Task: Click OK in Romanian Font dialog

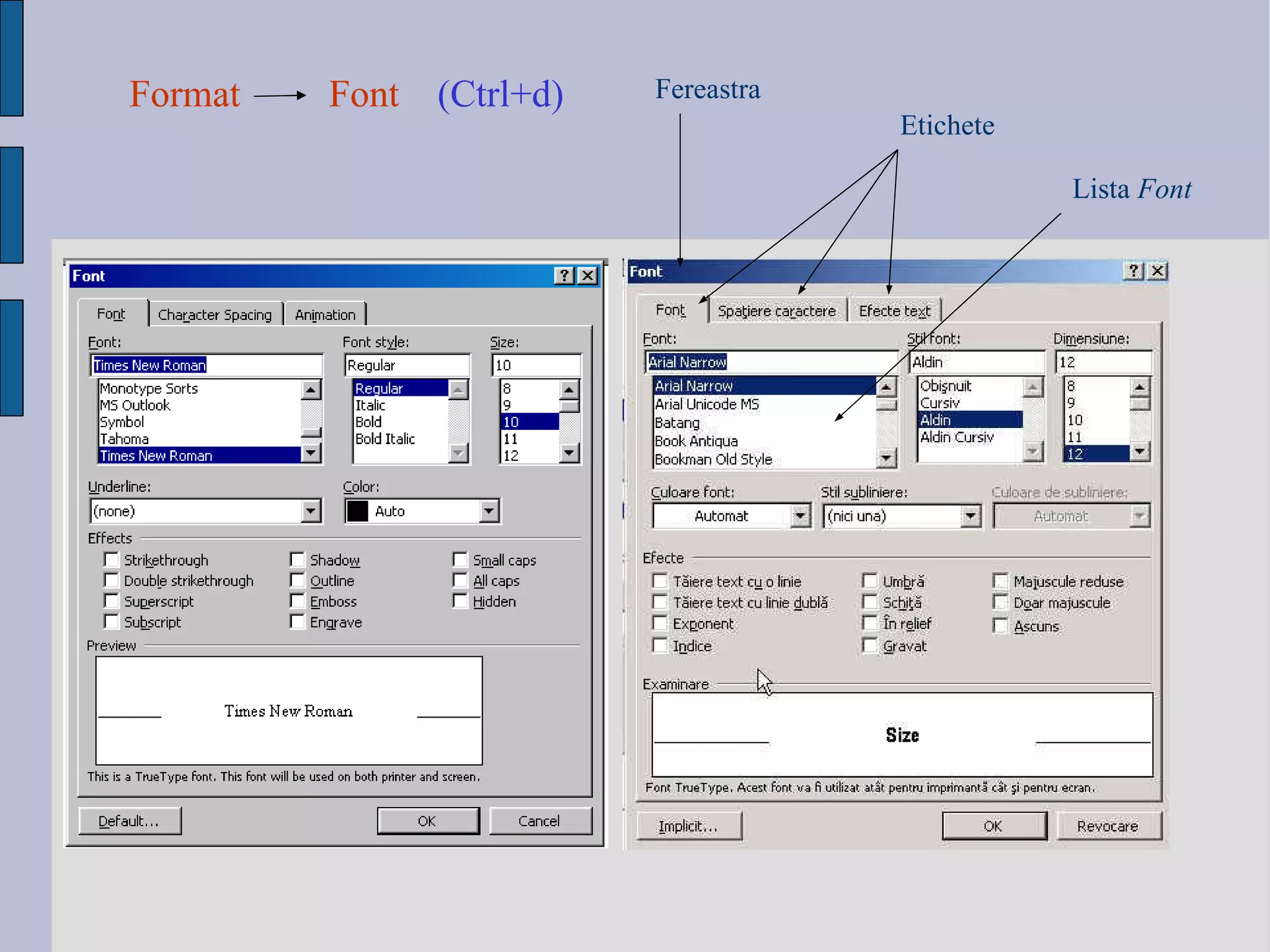Action: [993, 825]
